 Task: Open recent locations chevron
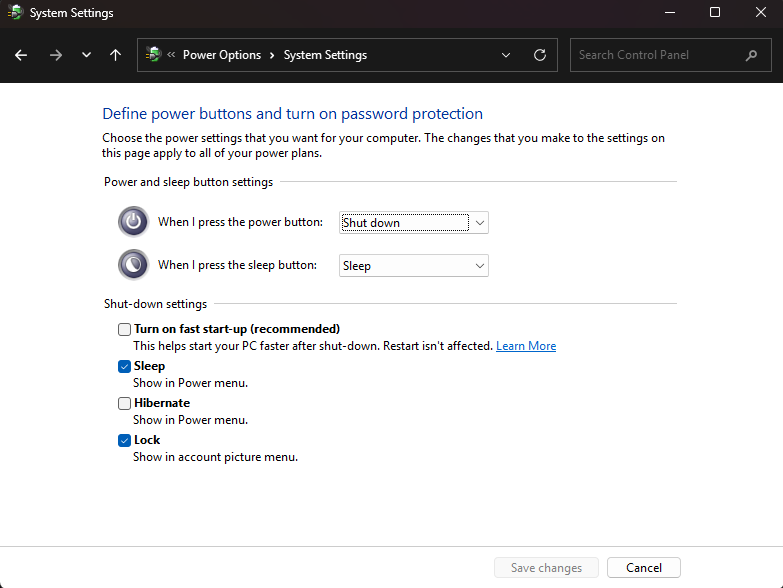(x=86, y=55)
